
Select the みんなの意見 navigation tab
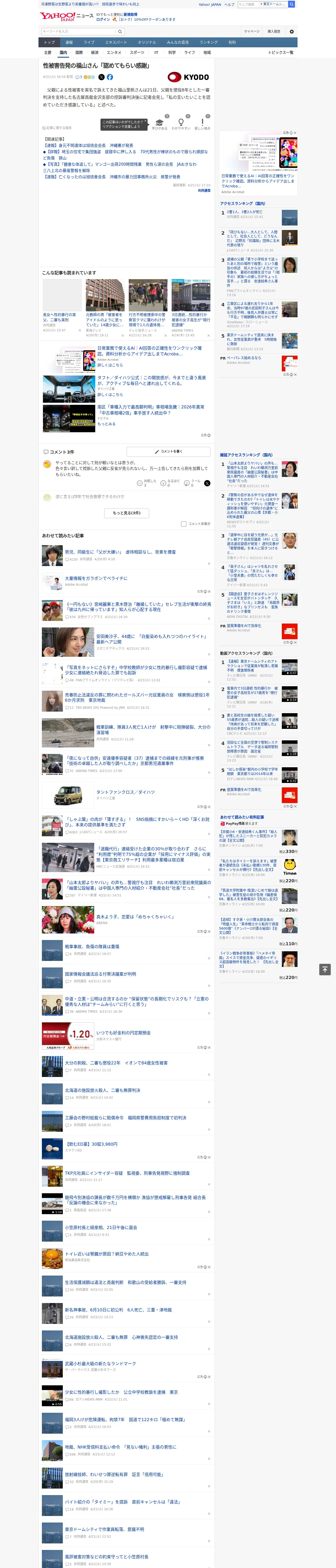[177, 43]
